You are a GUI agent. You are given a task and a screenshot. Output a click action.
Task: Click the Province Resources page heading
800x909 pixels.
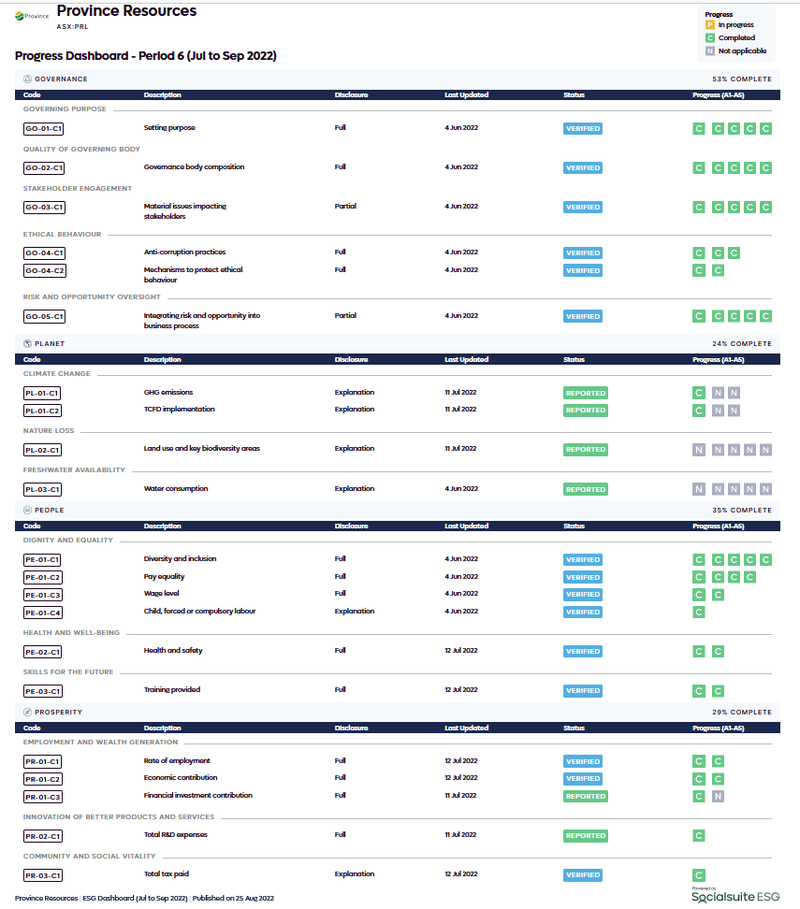(126, 11)
